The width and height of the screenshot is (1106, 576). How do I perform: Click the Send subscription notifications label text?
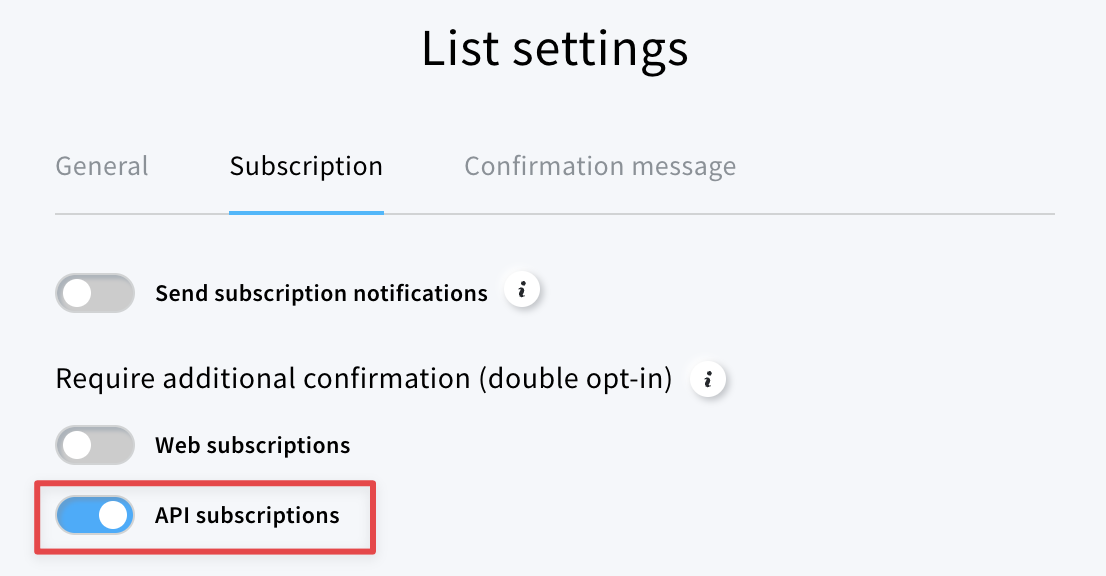pos(322,293)
